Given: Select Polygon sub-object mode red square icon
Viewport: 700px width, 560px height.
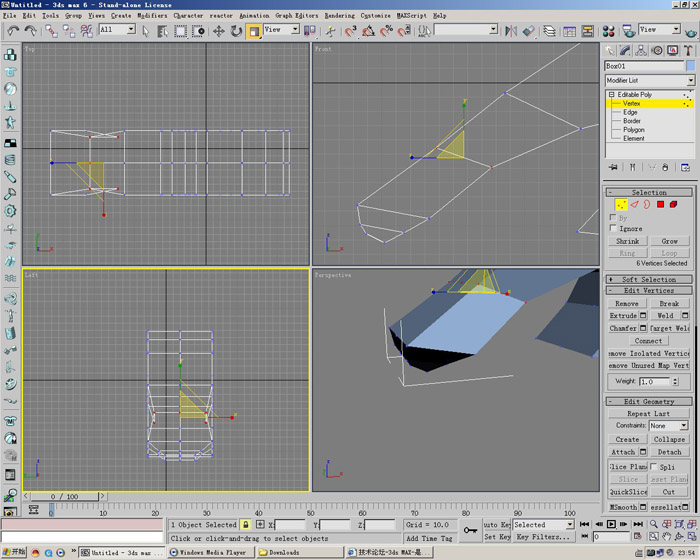Looking at the screenshot, I should [x=660, y=205].
